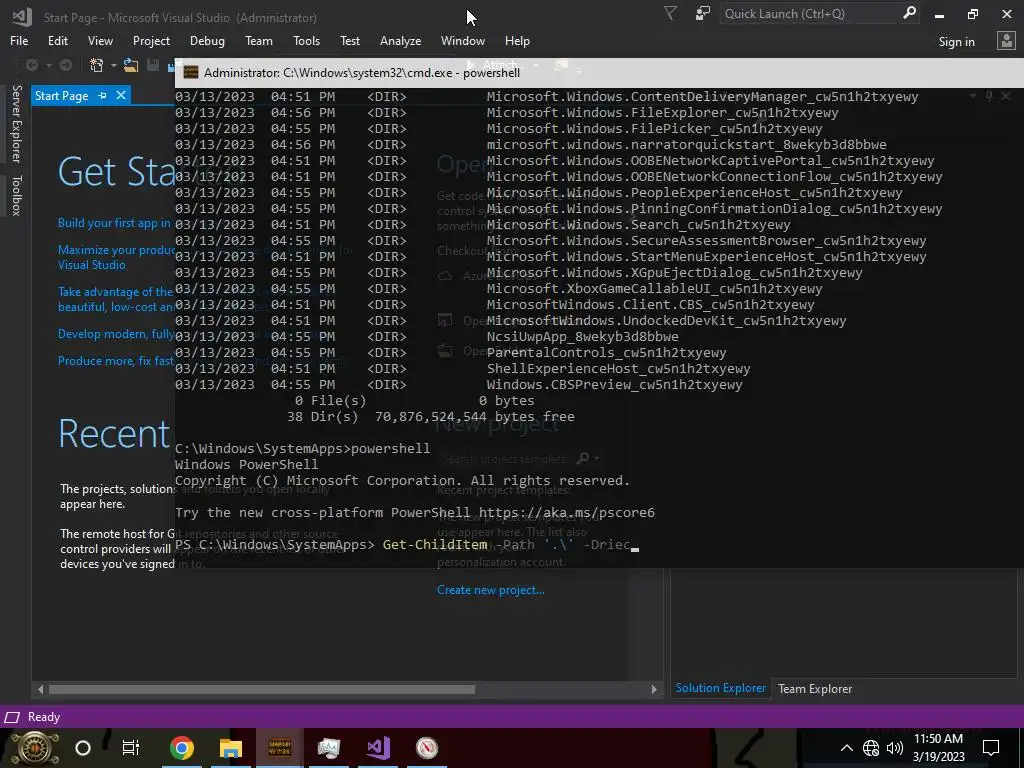Select the Start Page document tab
This screenshot has height=768, width=1024.
61,95
